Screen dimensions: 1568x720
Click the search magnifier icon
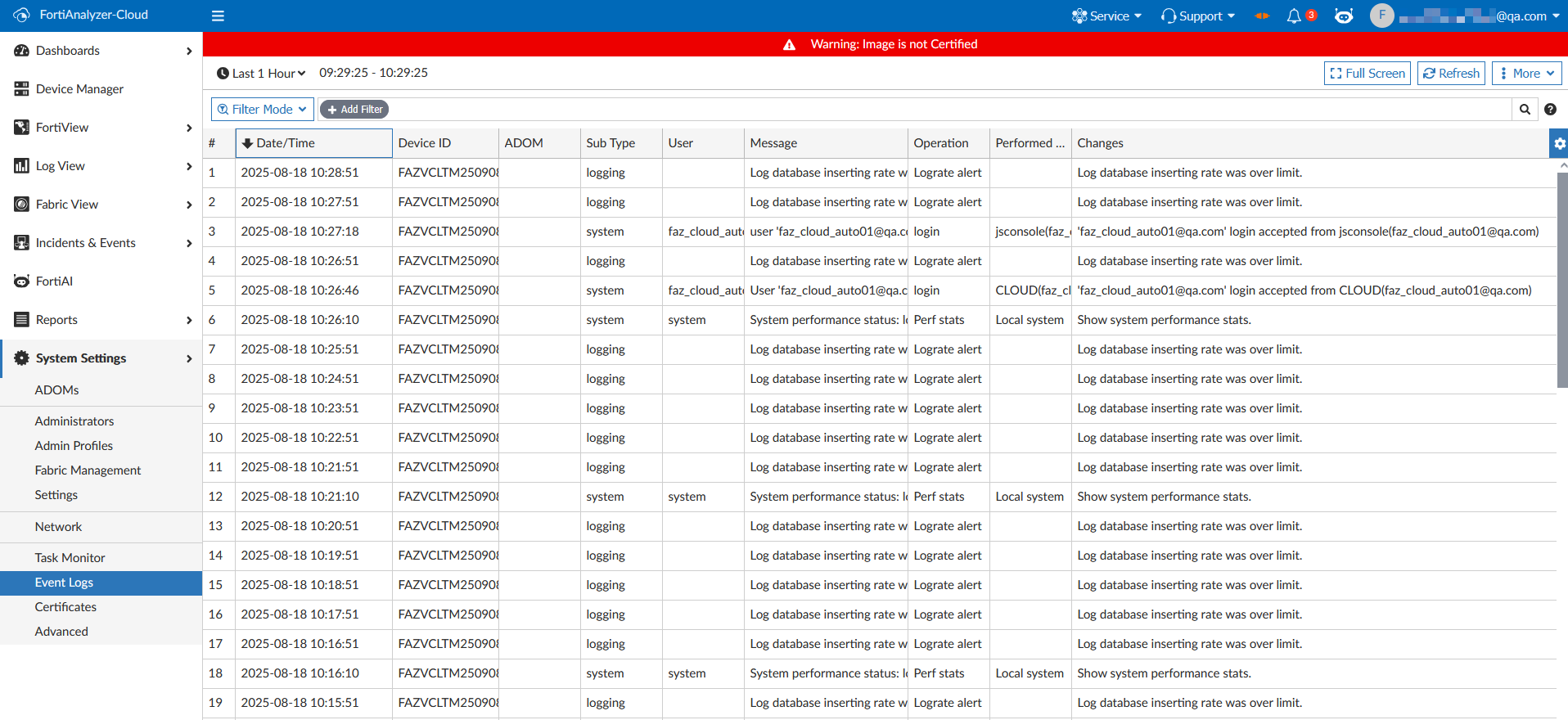coord(1525,110)
